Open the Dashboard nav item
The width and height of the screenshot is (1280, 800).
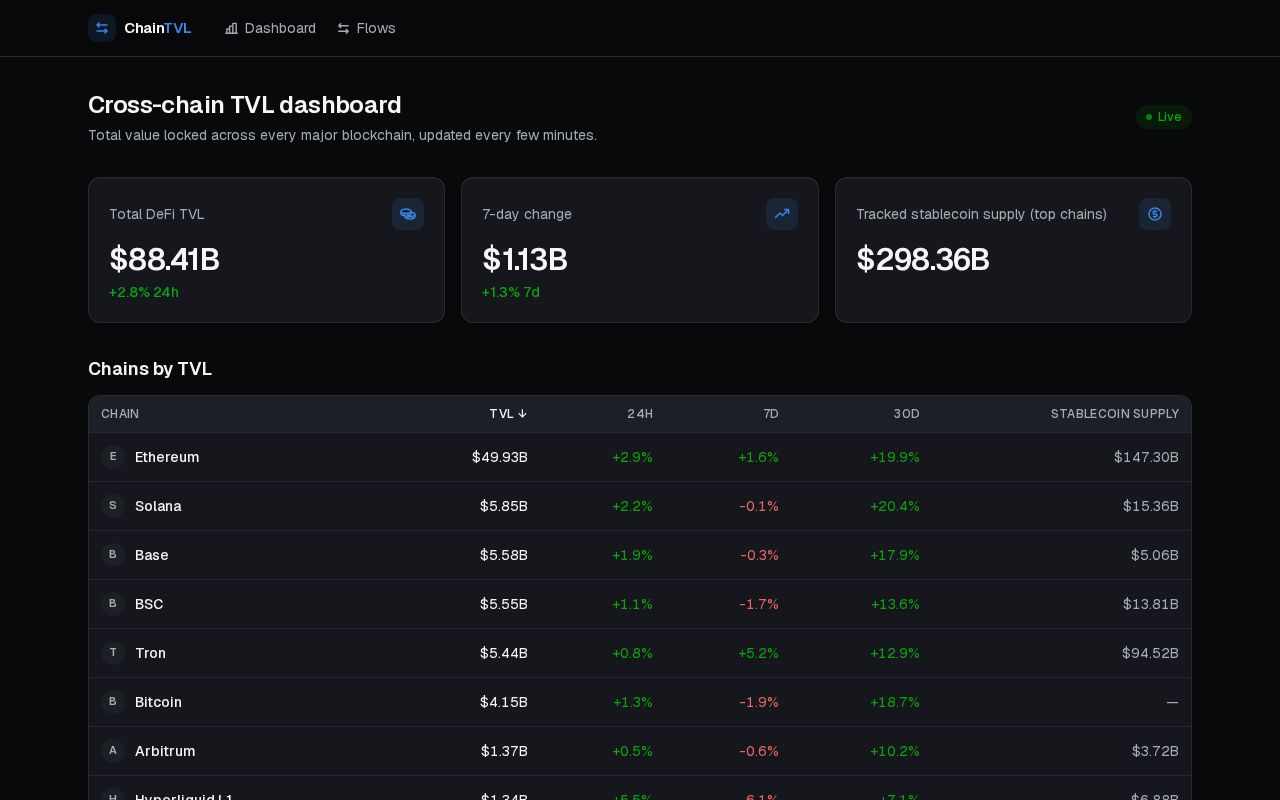270,28
